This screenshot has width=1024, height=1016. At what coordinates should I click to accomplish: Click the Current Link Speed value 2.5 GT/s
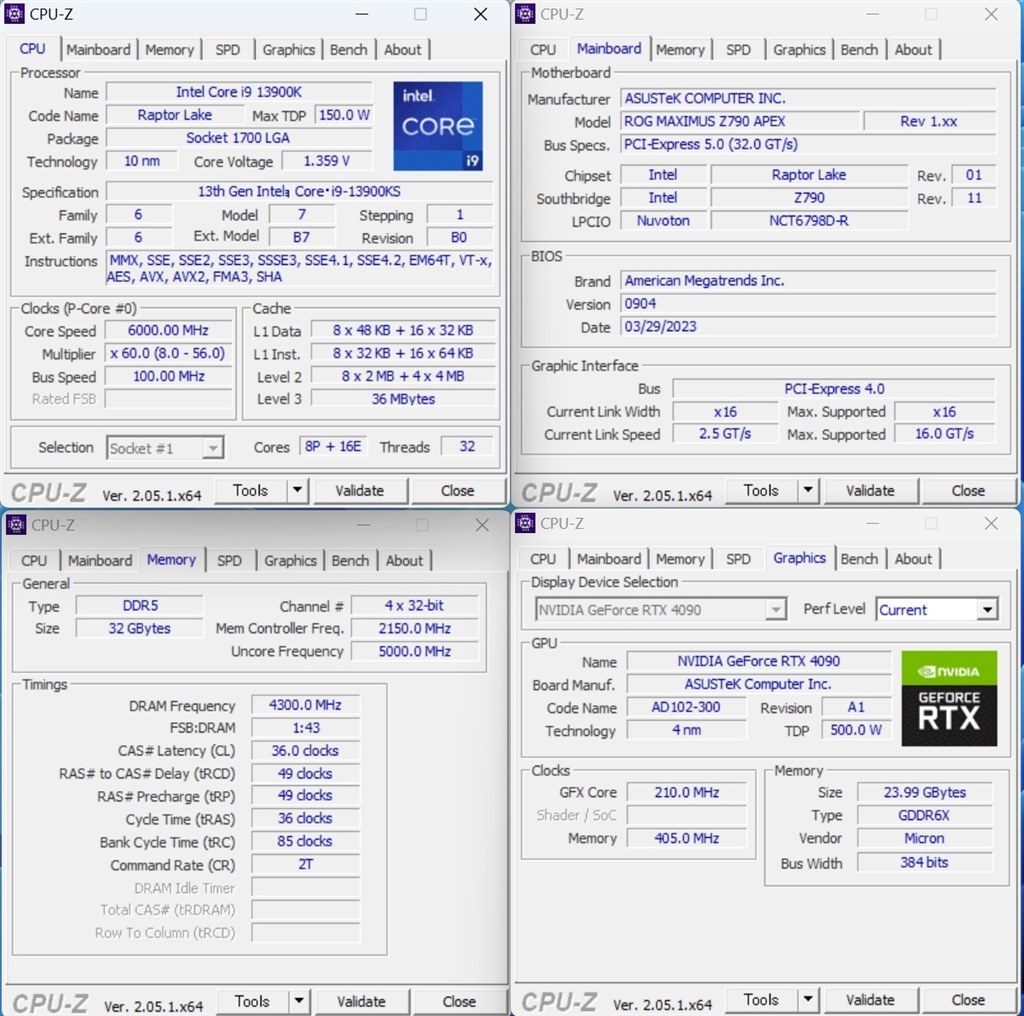tap(725, 434)
